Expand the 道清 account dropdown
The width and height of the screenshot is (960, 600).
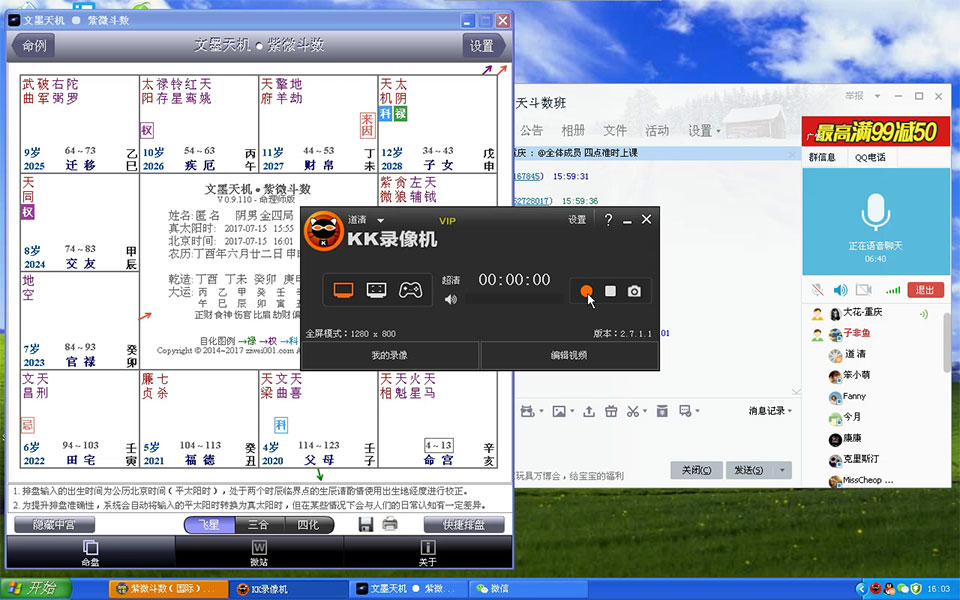pyautogui.click(x=380, y=220)
